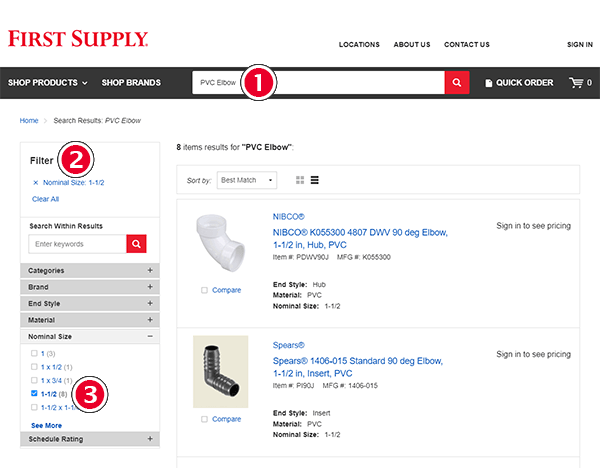
Task: Uncheck the 1-1/2 size checkbox
Action: 34,393
